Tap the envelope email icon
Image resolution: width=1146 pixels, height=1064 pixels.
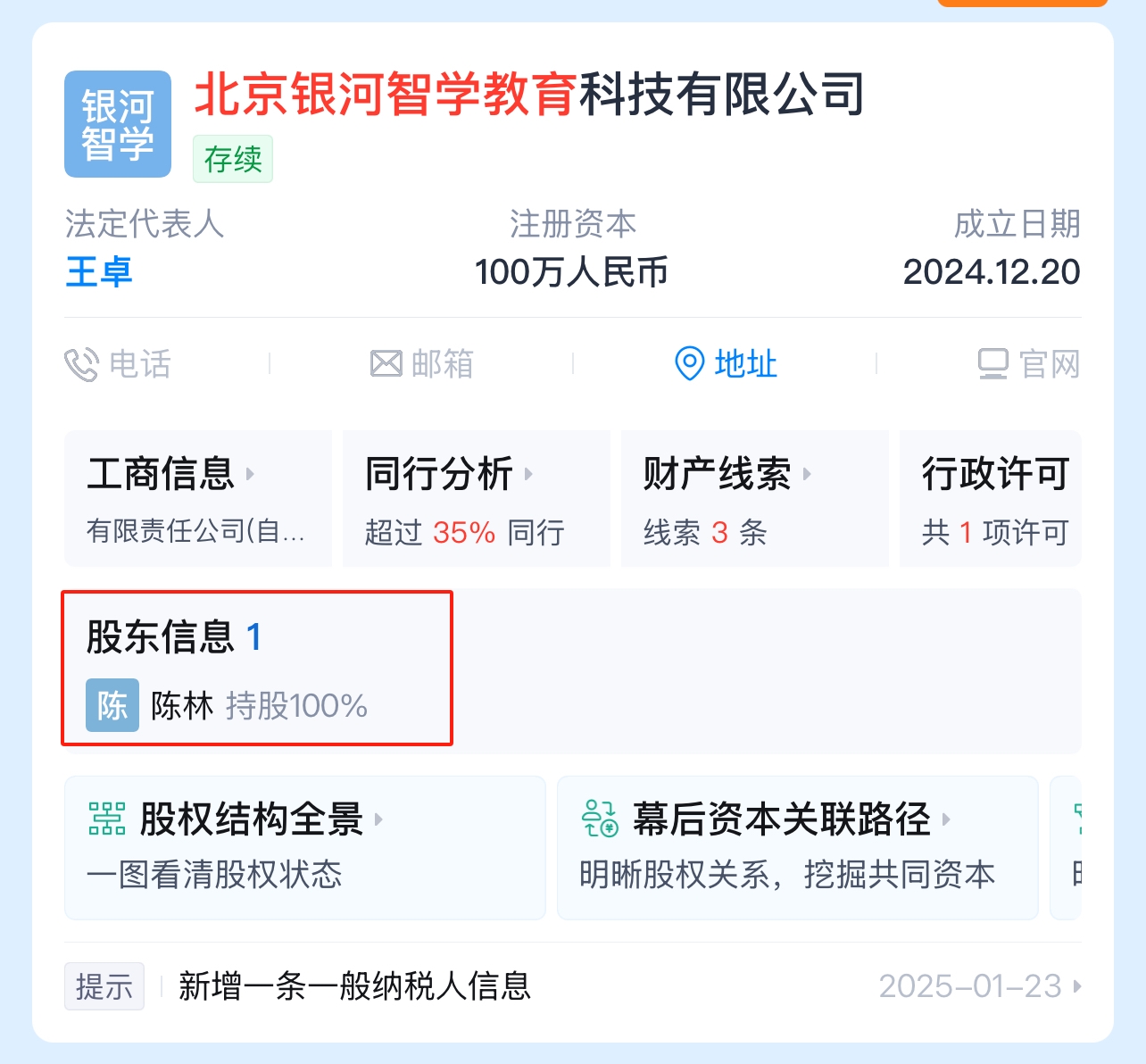click(386, 364)
